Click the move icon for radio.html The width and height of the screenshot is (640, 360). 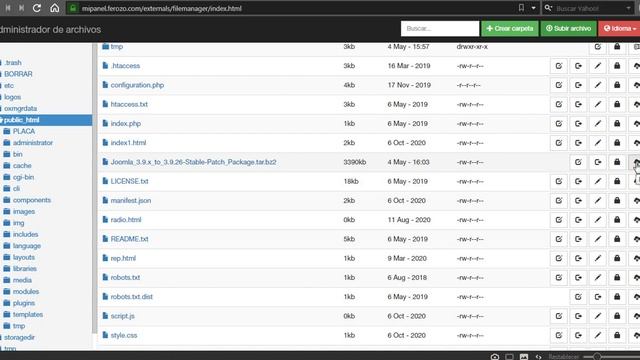578,220
